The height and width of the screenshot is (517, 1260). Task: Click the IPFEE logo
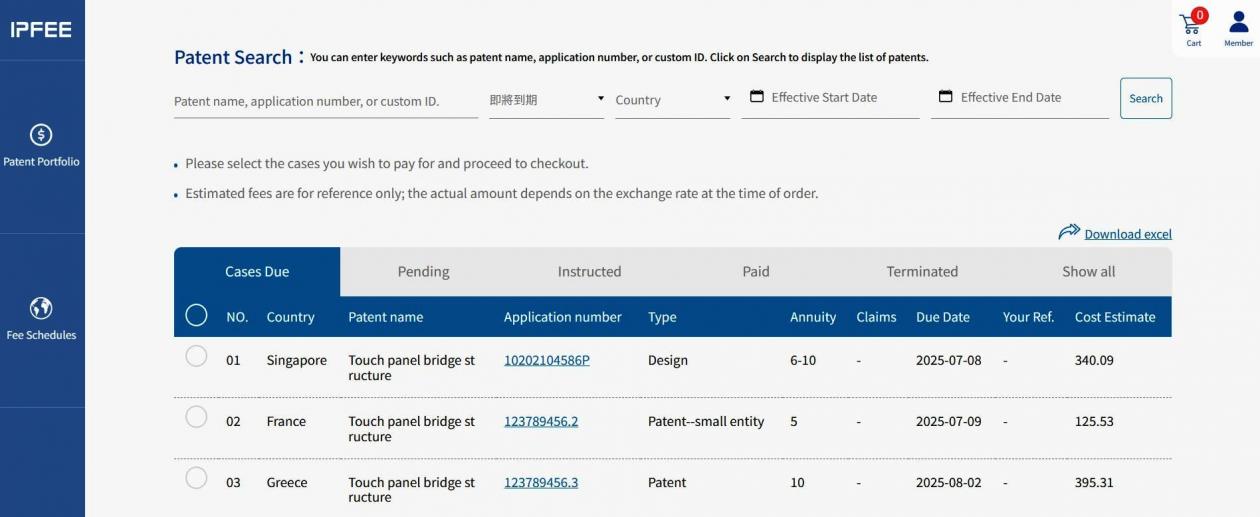(x=41, y=30)
